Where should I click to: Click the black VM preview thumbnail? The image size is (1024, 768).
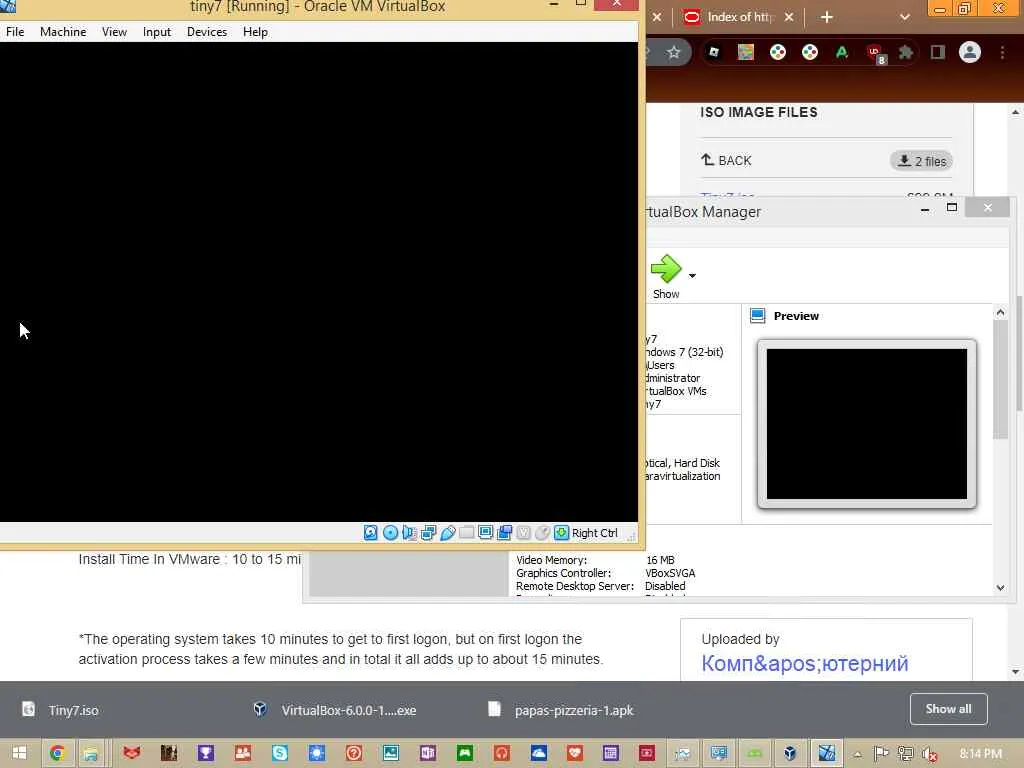point(866,423)
